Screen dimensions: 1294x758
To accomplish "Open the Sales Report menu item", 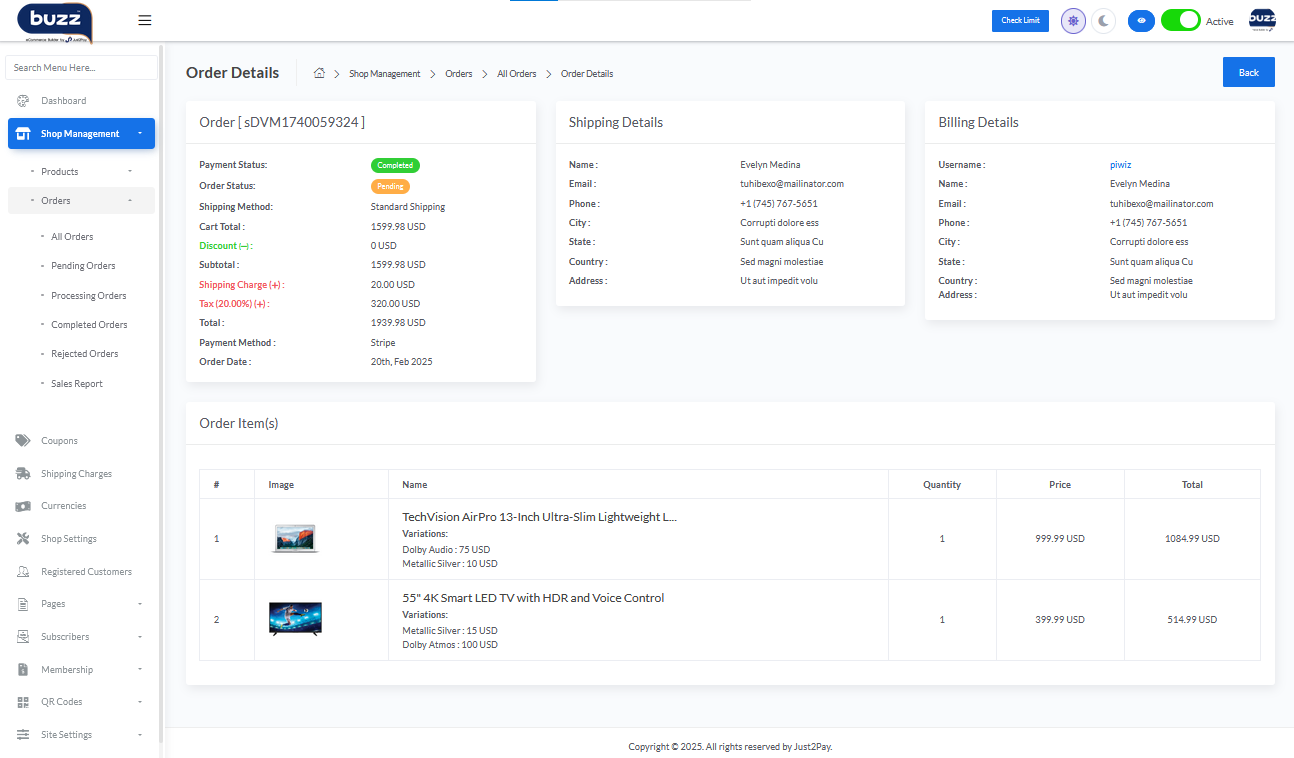I will point(77,384).
